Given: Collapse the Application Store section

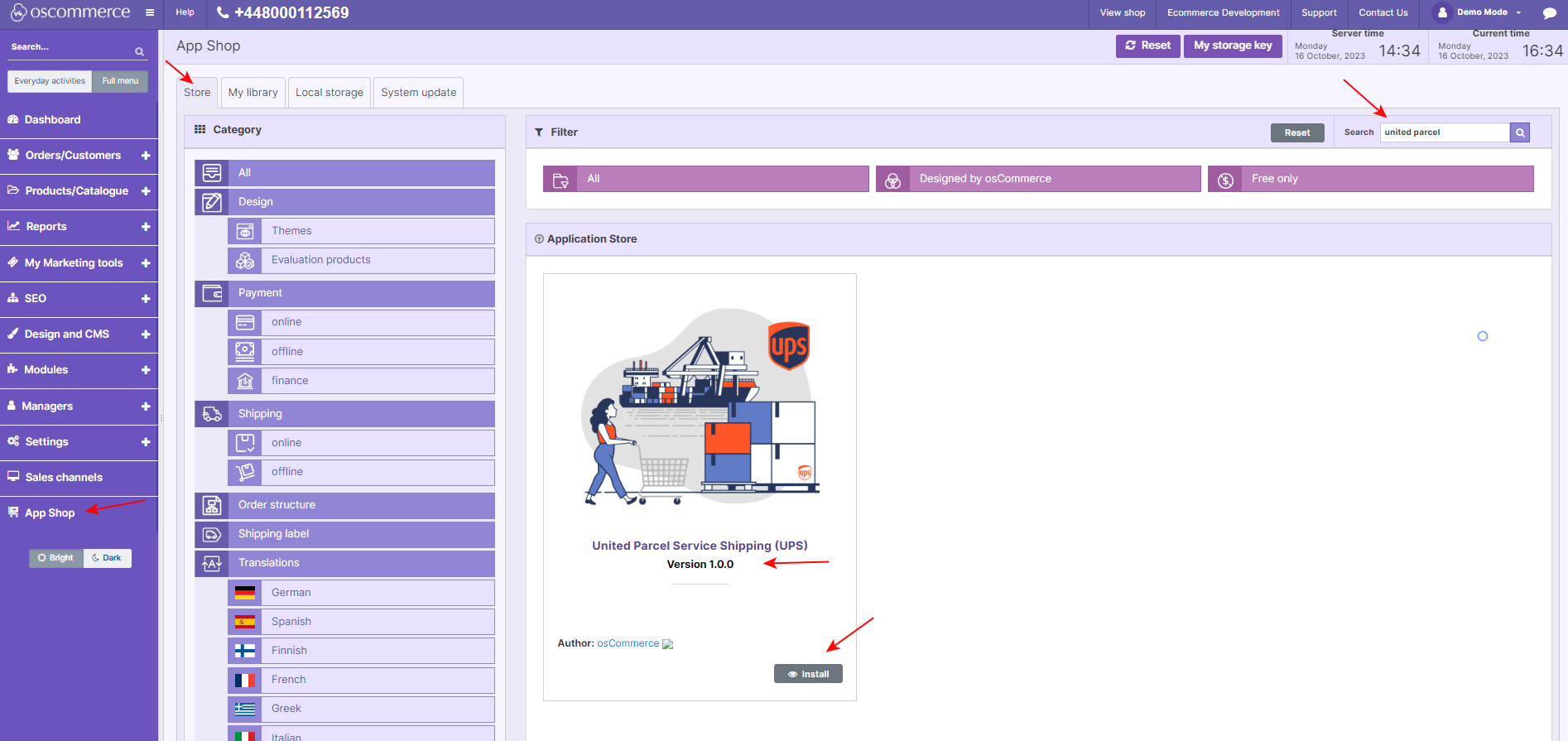Looking at the screenshot, I should point(539,239).
